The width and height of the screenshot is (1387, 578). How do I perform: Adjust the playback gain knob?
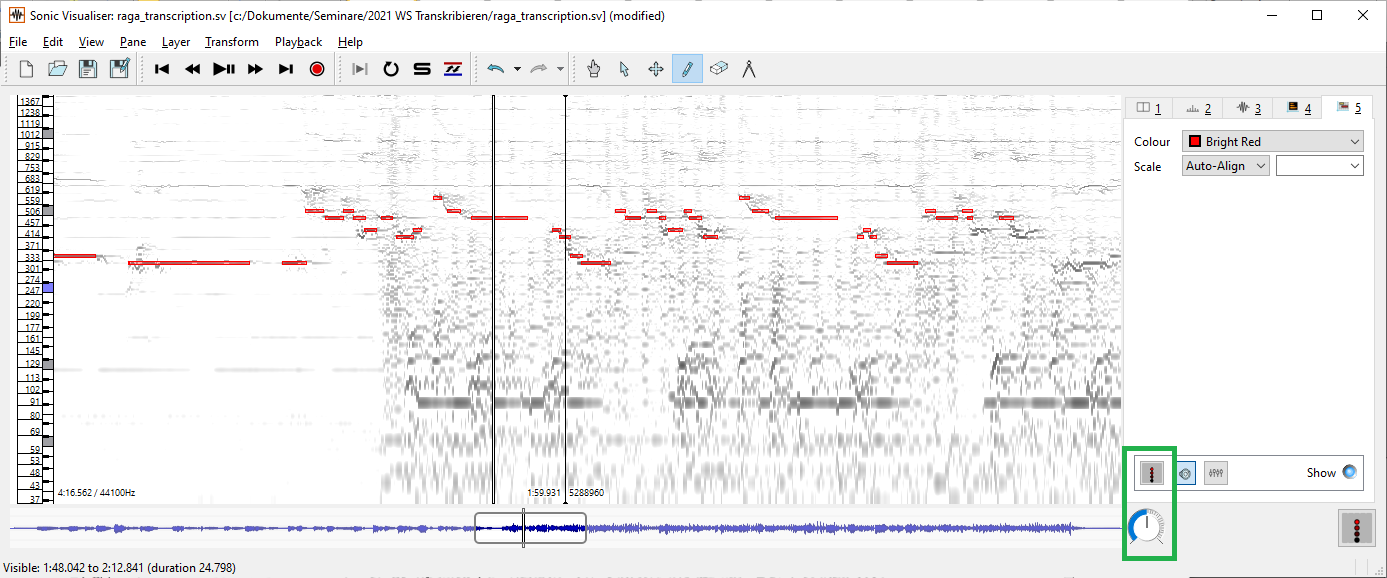point(1148,528)
